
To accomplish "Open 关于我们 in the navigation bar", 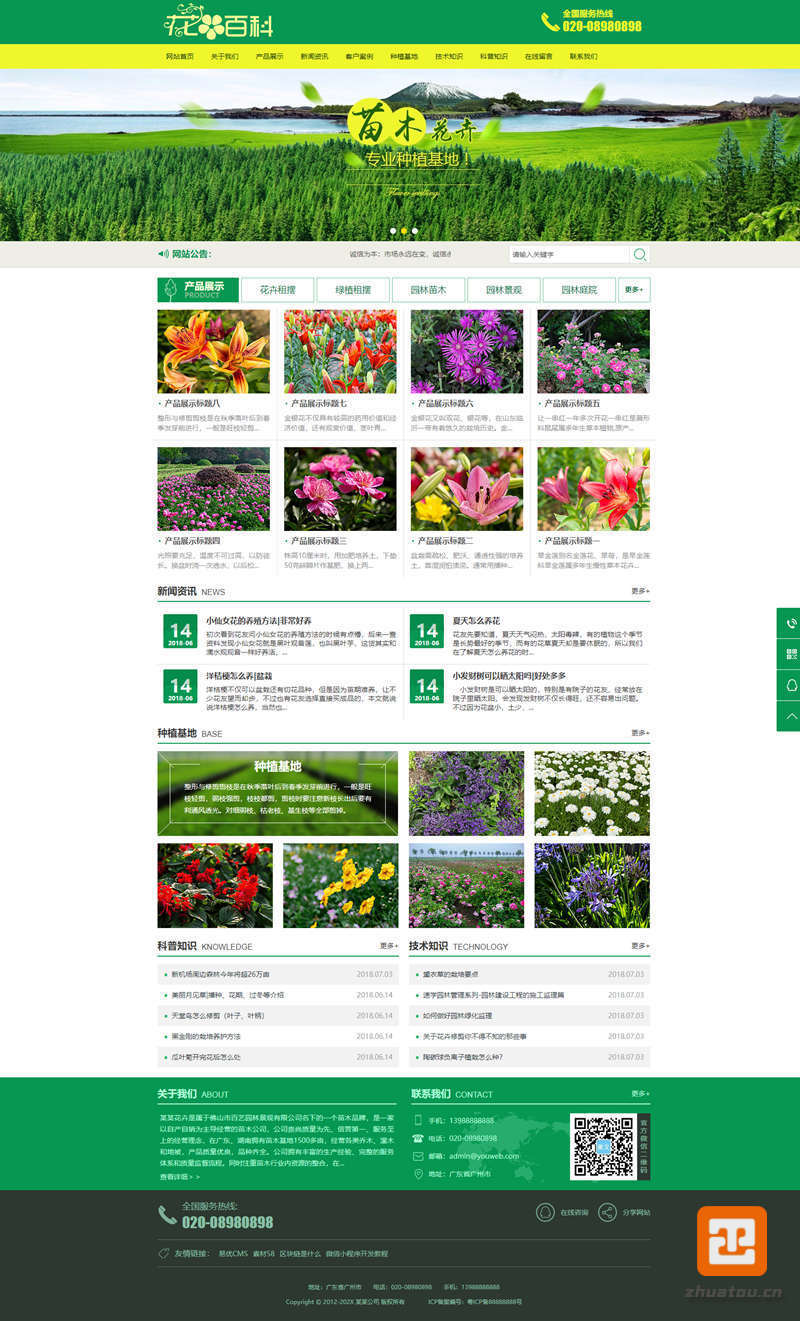I will click(225, 57).
